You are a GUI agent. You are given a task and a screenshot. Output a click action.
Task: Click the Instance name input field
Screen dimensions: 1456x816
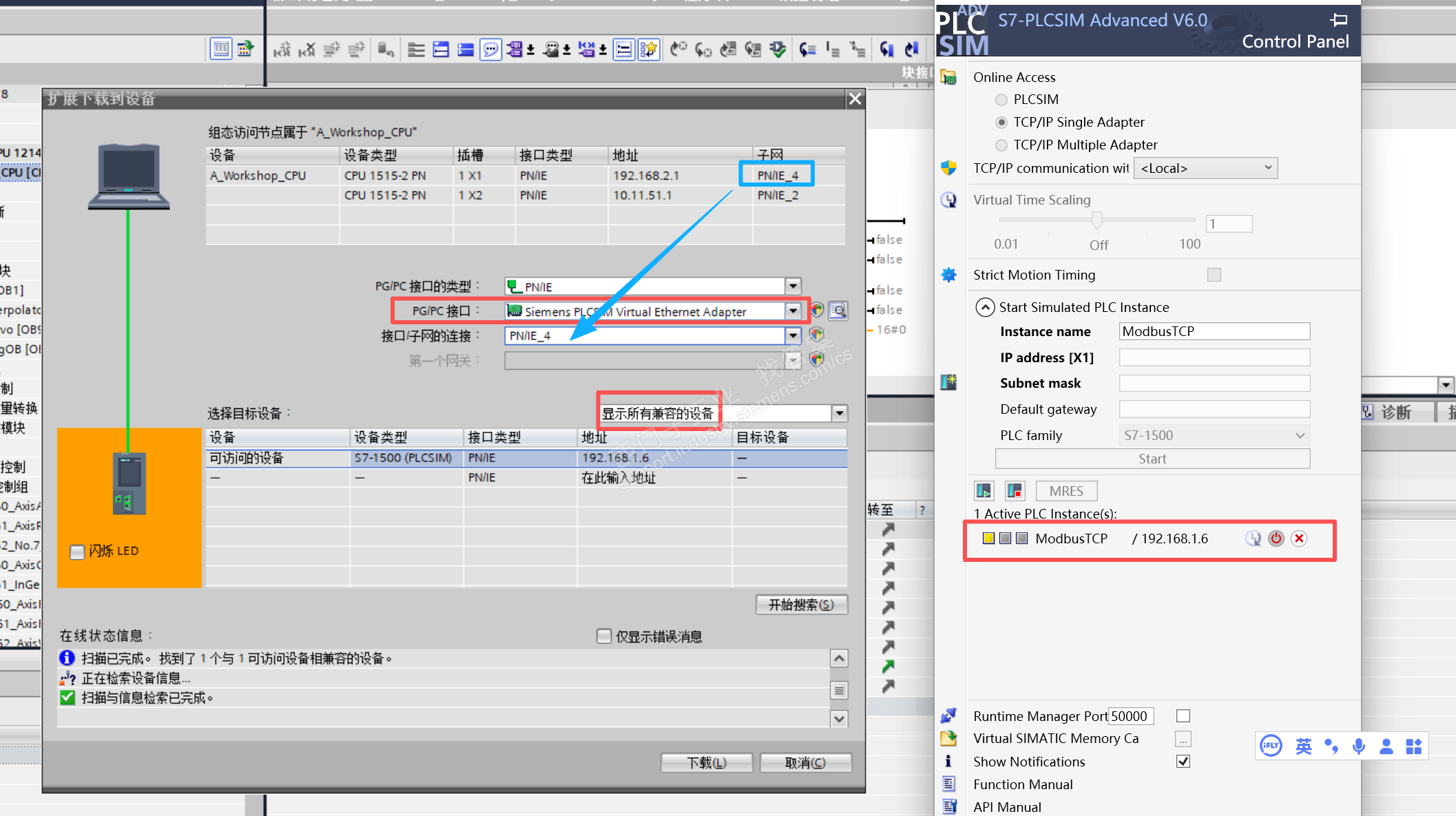coord(1214,331)
